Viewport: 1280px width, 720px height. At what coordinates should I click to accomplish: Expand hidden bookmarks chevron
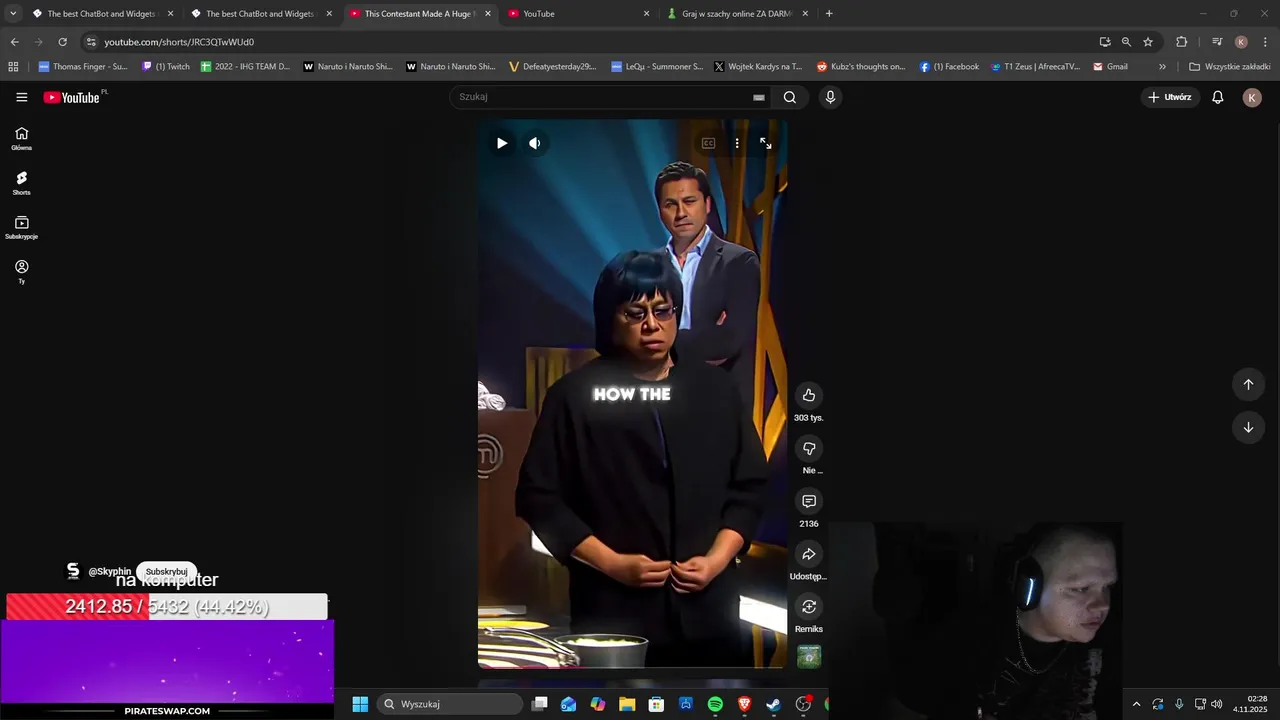[x=1162, y=67]
